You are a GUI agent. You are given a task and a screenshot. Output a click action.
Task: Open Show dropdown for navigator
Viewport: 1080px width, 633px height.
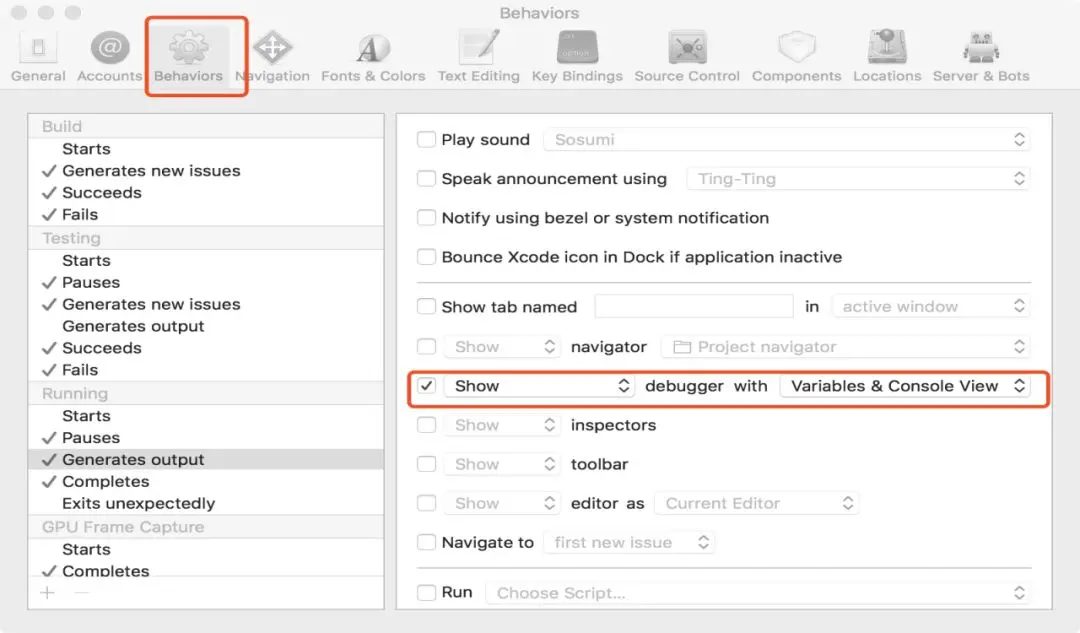(501, 346)
